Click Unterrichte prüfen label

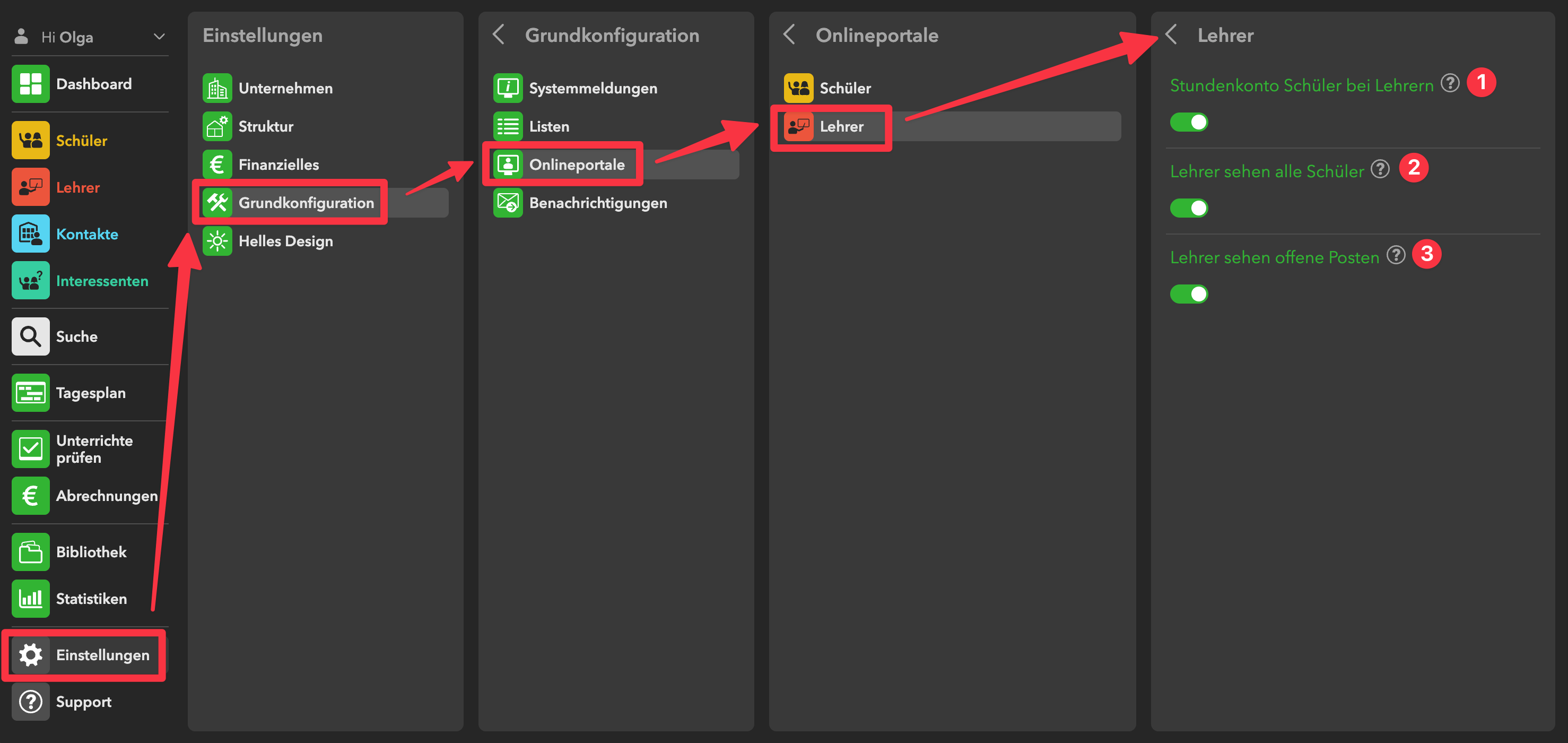point(94,449)
